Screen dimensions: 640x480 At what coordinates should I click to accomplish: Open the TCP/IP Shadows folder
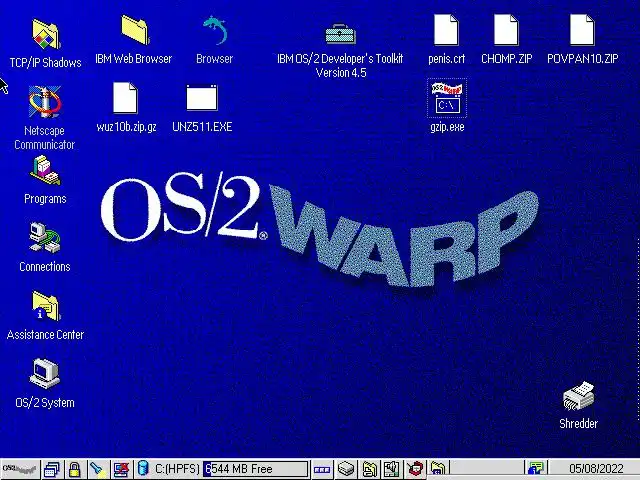(46, 34)
